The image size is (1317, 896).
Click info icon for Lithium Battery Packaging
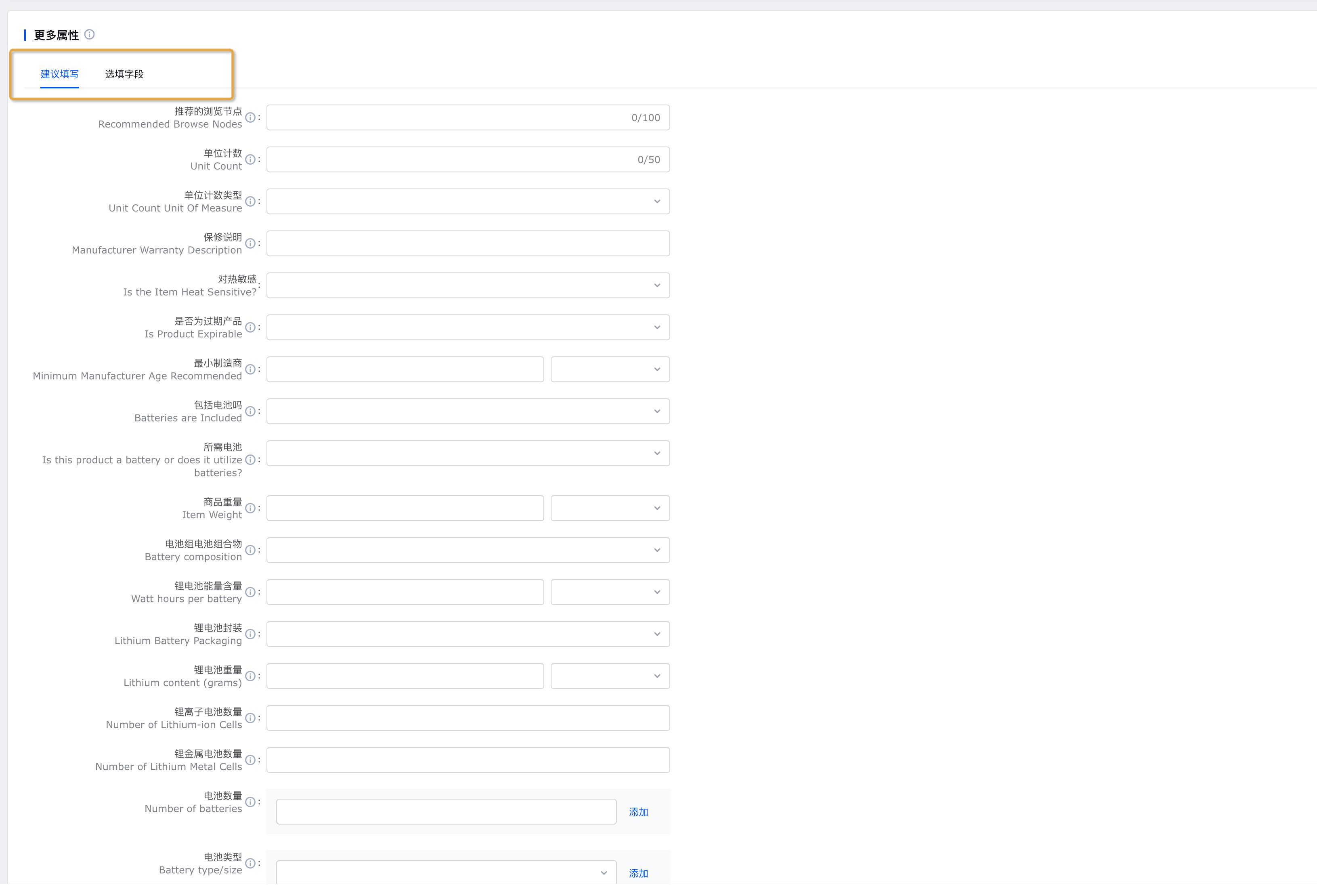(250, 634)
